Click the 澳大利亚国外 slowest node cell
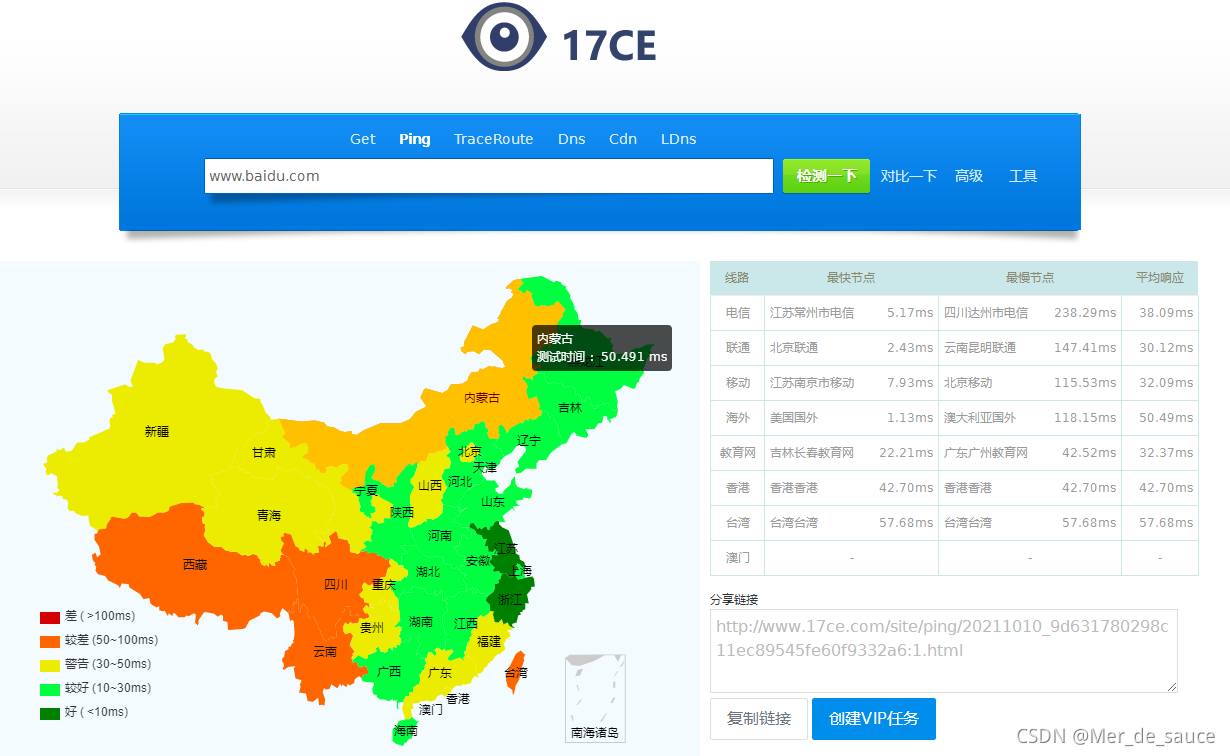Image resolution: width=1230 pixels, height=756 pixels. tap(980, 418)
